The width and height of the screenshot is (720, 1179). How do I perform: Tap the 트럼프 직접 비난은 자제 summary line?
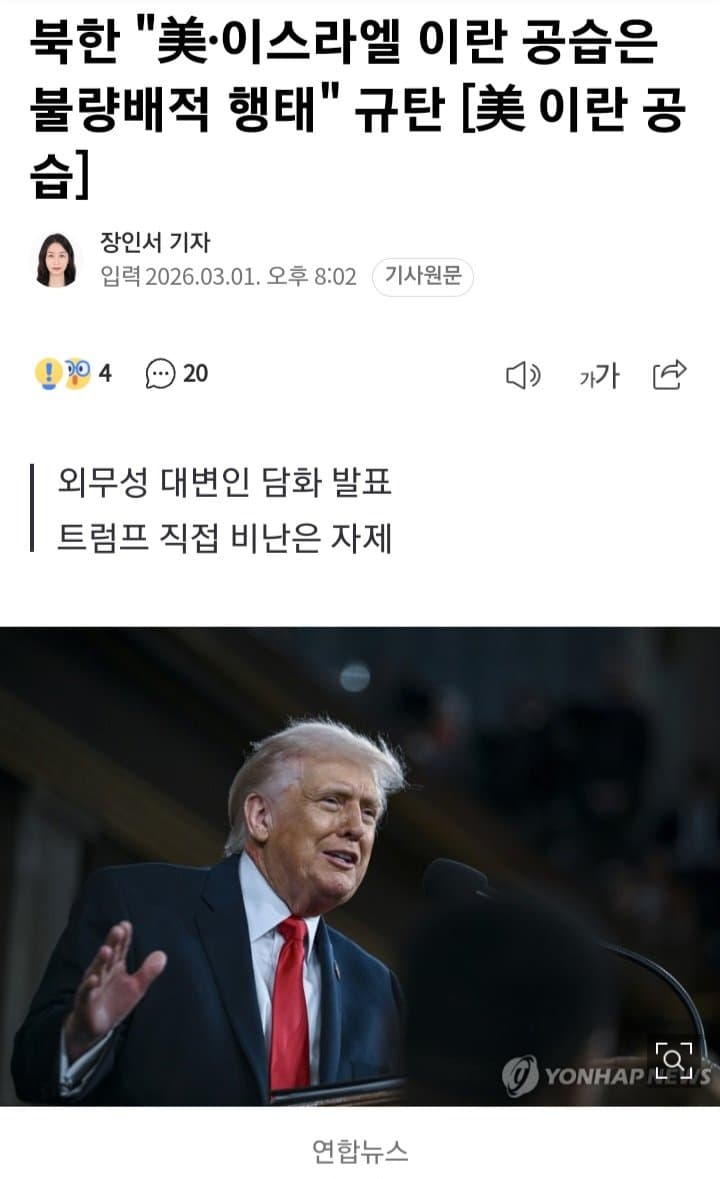click(x=225, y=538)
